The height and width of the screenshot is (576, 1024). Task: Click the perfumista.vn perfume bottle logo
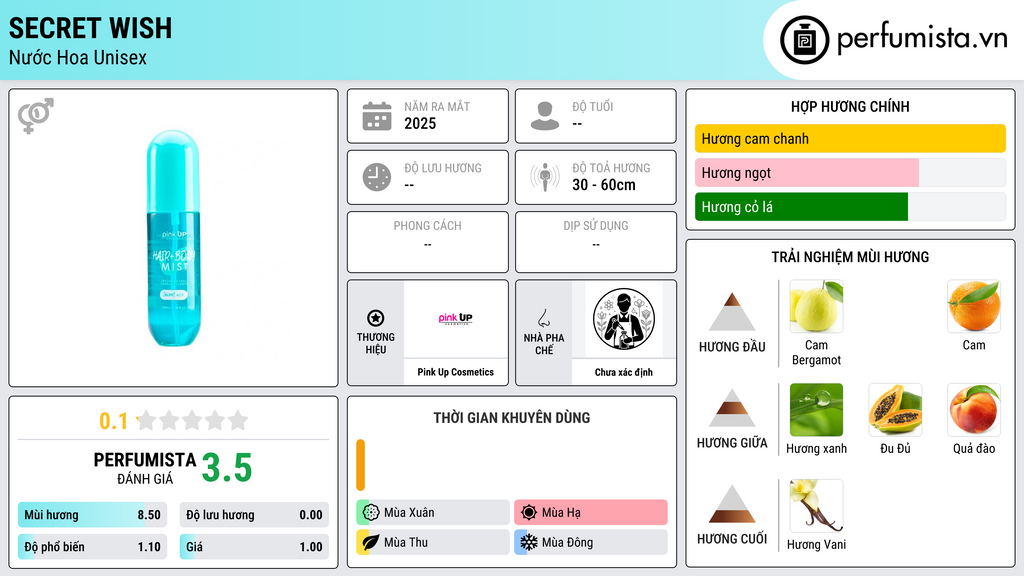coord(804,40)
